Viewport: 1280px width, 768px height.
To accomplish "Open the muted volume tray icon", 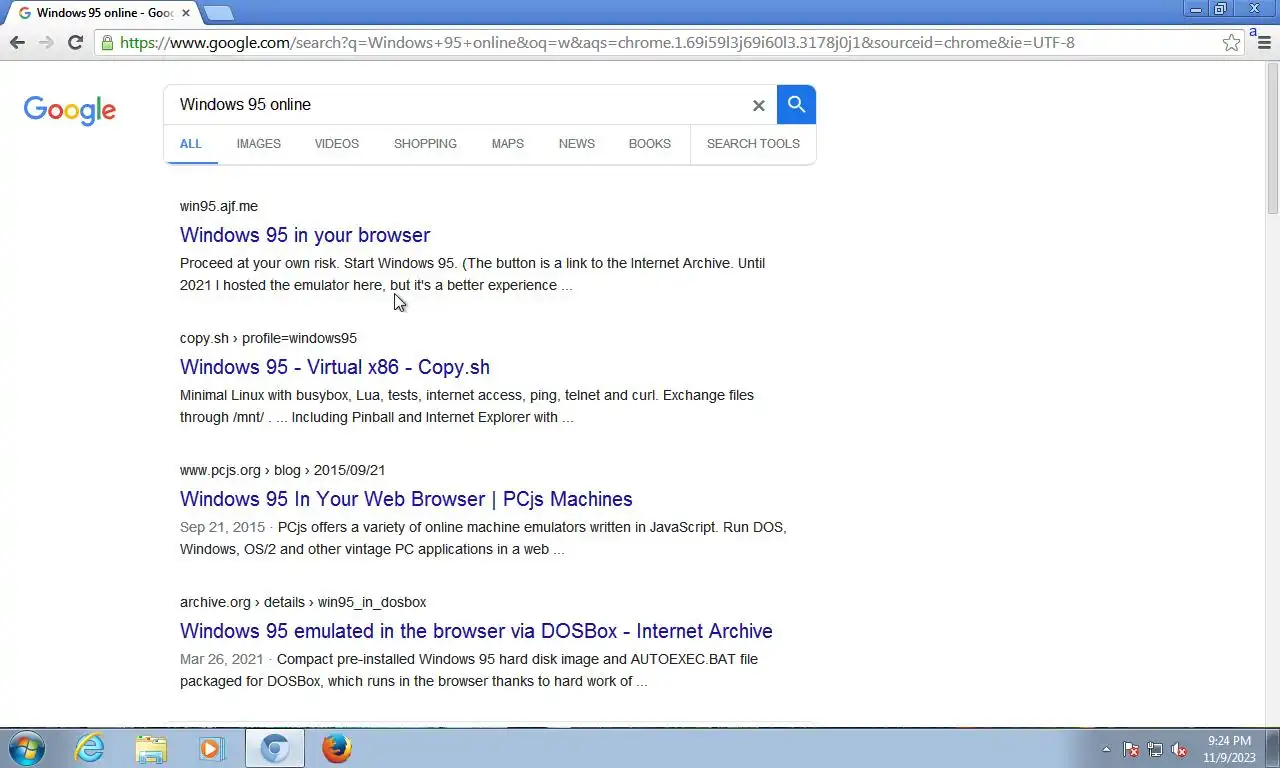I will click(x=1179, y=749).
